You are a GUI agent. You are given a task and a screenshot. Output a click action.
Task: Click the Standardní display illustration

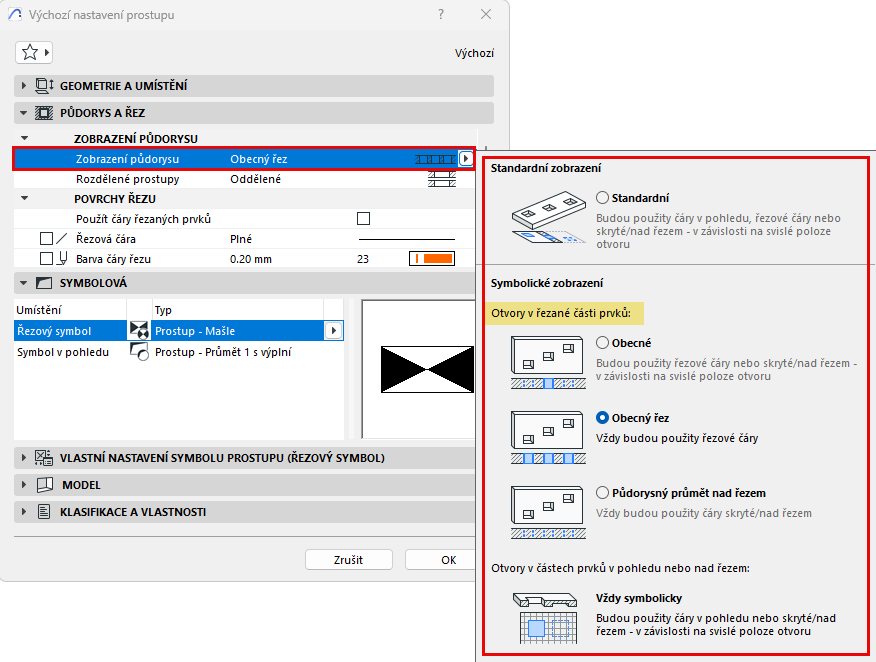click(548, 219)
